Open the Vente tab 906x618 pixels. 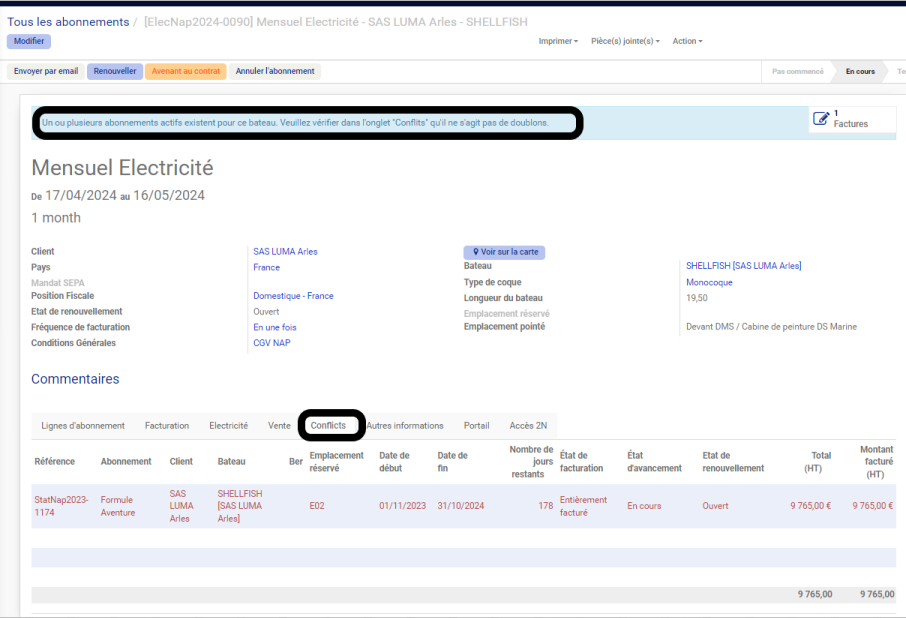point(279,426)
